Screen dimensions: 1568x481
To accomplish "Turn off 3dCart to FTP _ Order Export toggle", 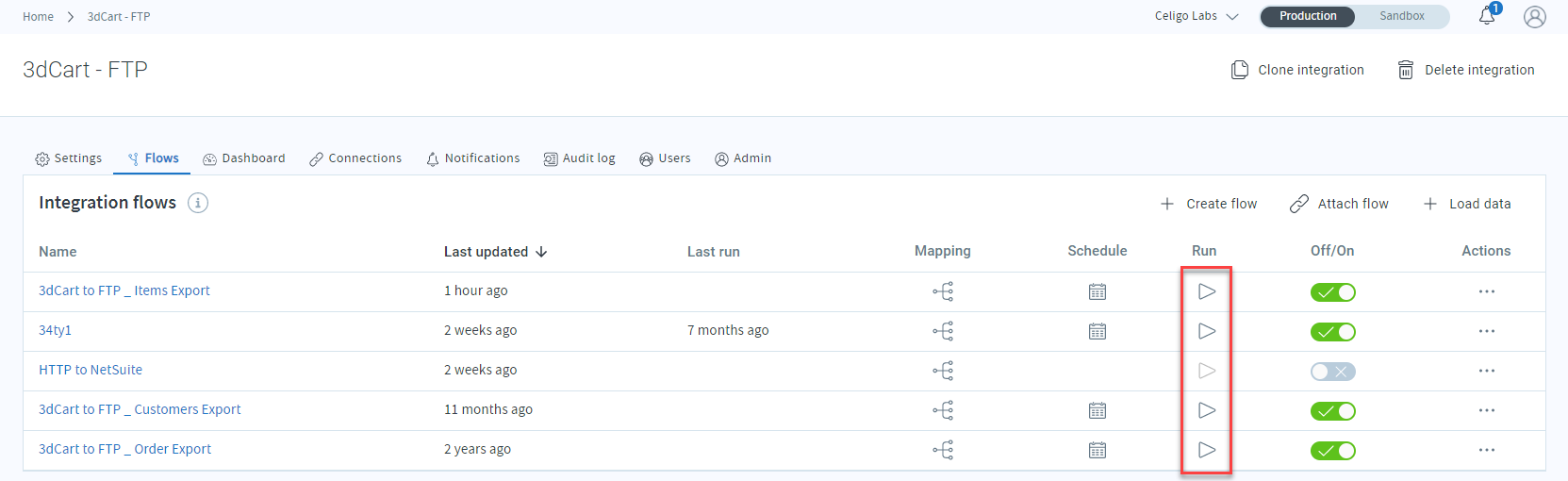I will [1333, 451].
